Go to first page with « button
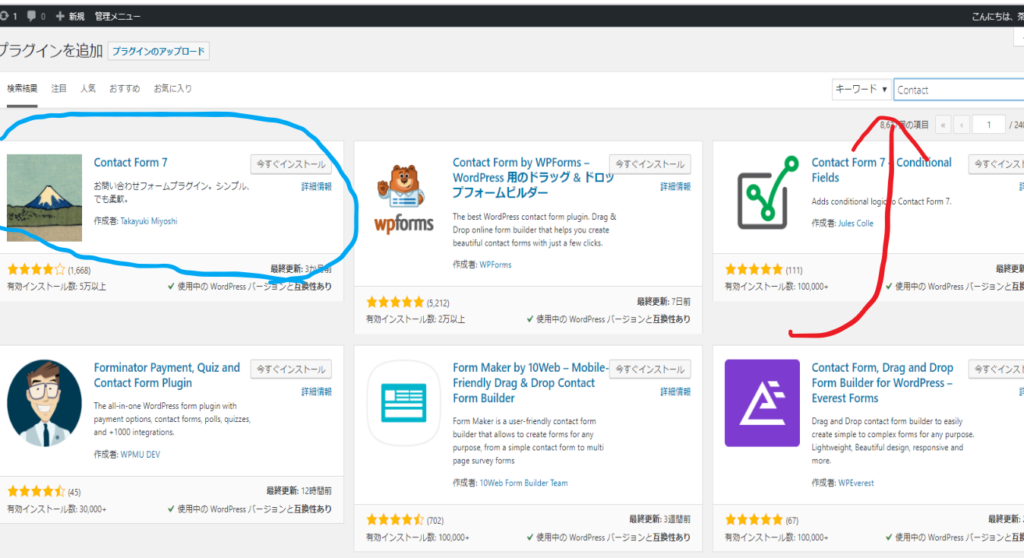 pos(943,124)
